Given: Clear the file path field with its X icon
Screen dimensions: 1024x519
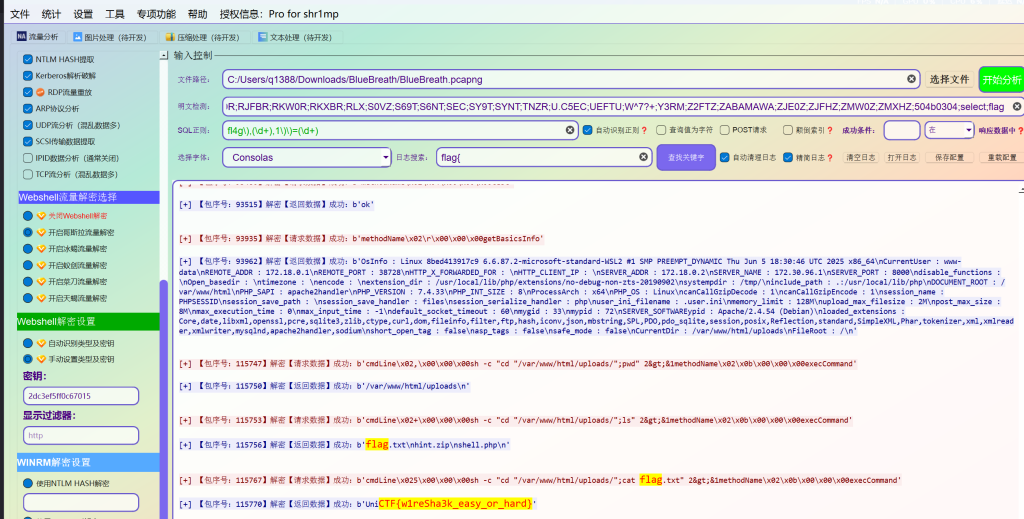Looking at the screenshot, I should [912, 79].
